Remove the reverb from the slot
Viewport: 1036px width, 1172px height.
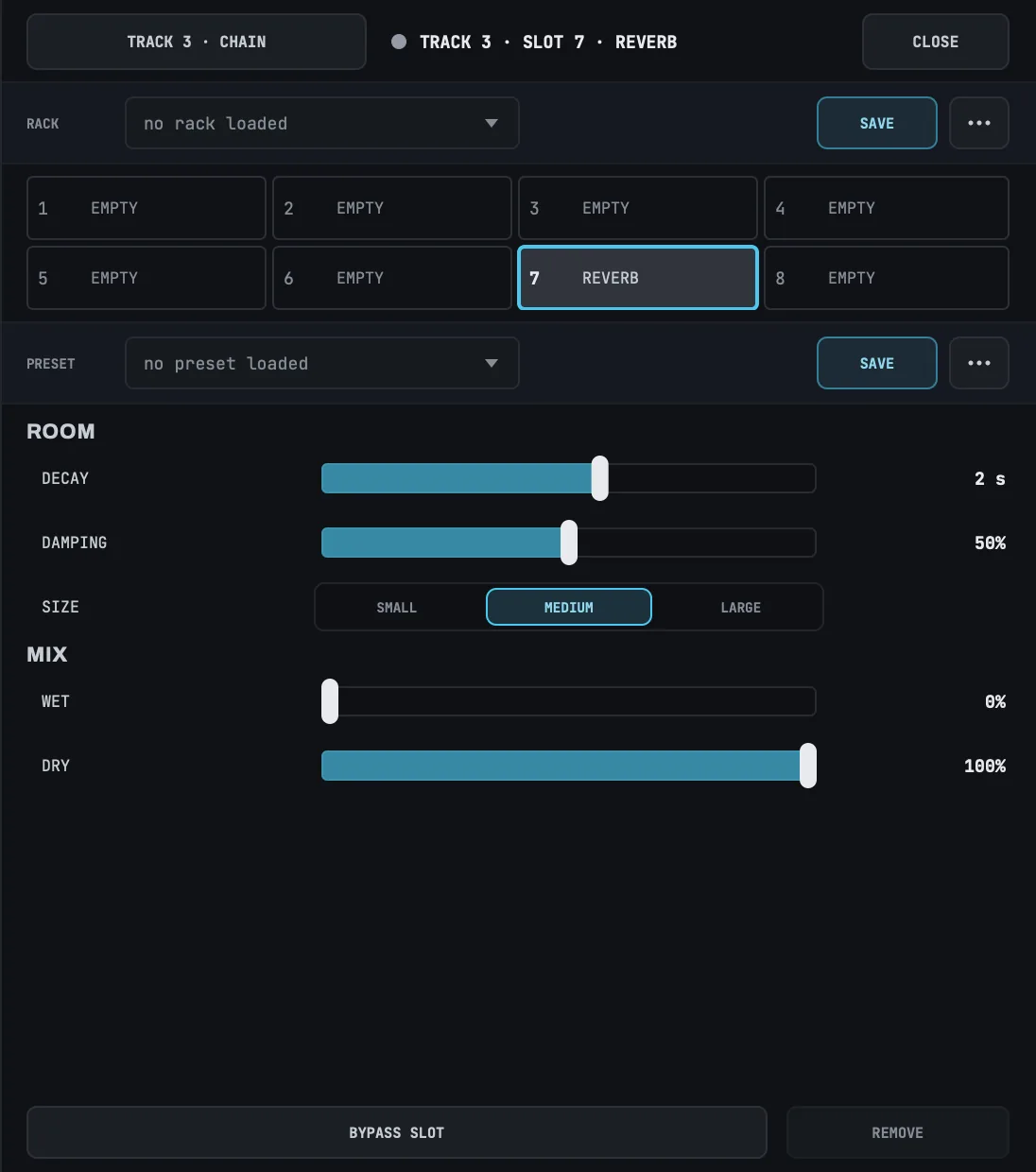[898, 1132]
